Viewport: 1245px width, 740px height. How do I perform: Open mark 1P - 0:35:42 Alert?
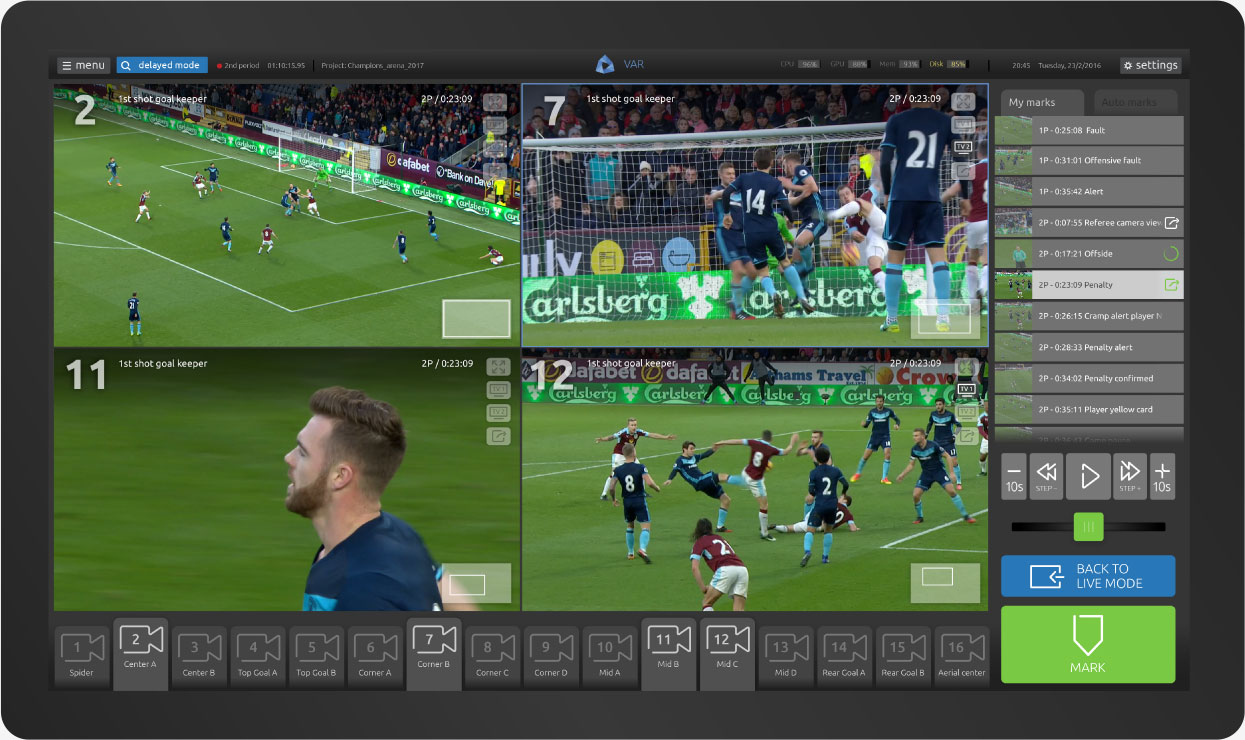click(1089, 191)
